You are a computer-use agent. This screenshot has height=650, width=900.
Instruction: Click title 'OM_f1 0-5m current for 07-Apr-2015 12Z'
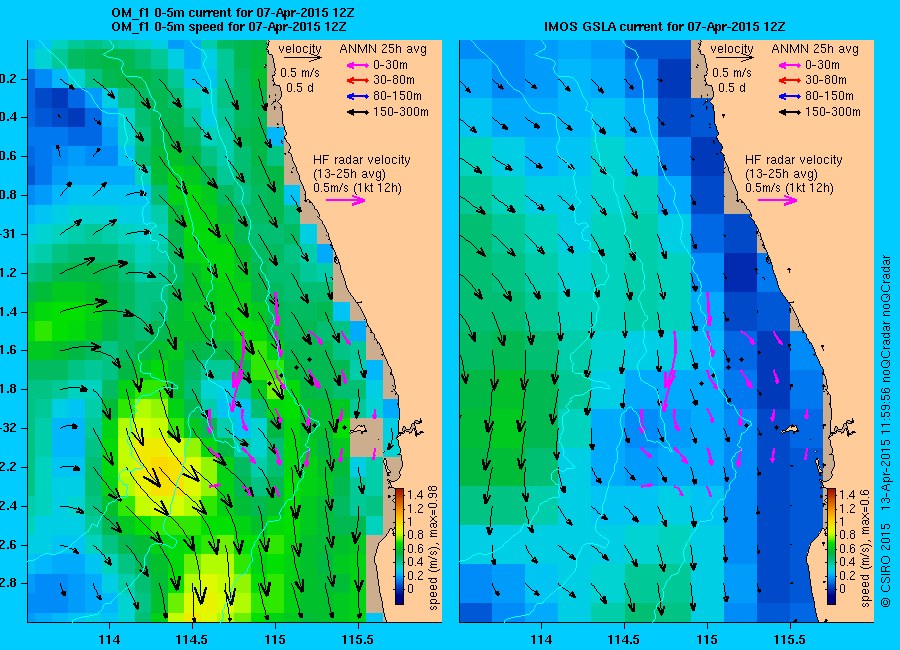232,13
